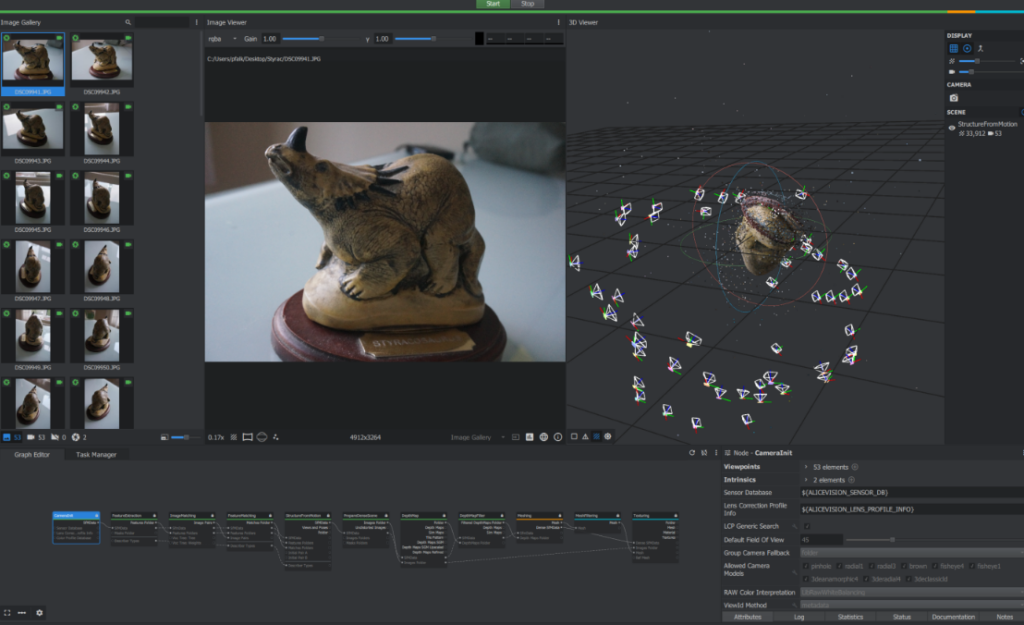Open the Attributes tab
1024x625 pixels.
[x=748, y=617]
